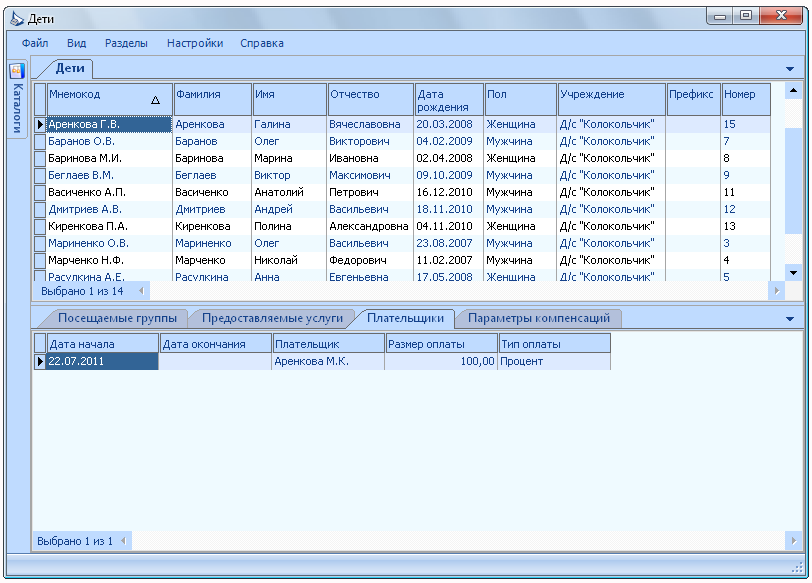Click right arrow of payers horizontal scrollbar
This screenshot has width=812, height=583.
(x=794, y=541)
